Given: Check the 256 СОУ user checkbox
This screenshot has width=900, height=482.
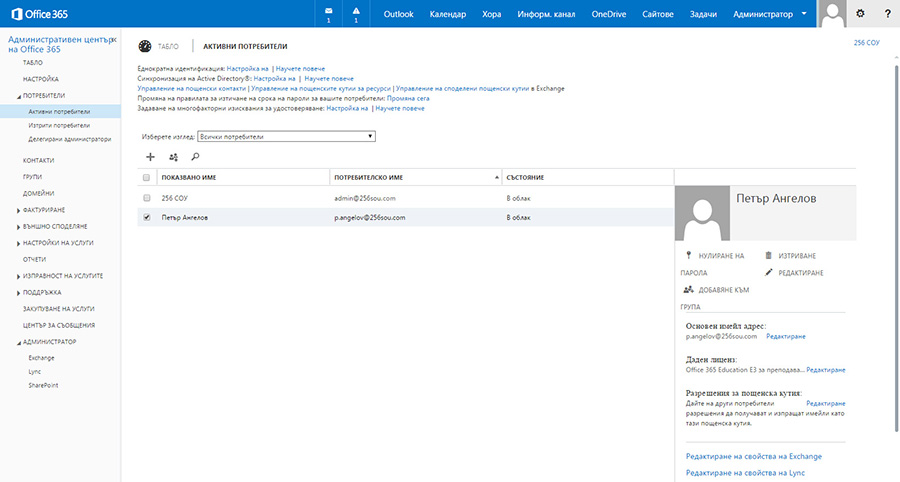Looking at the screenshot, I should [x=146, y=198].
